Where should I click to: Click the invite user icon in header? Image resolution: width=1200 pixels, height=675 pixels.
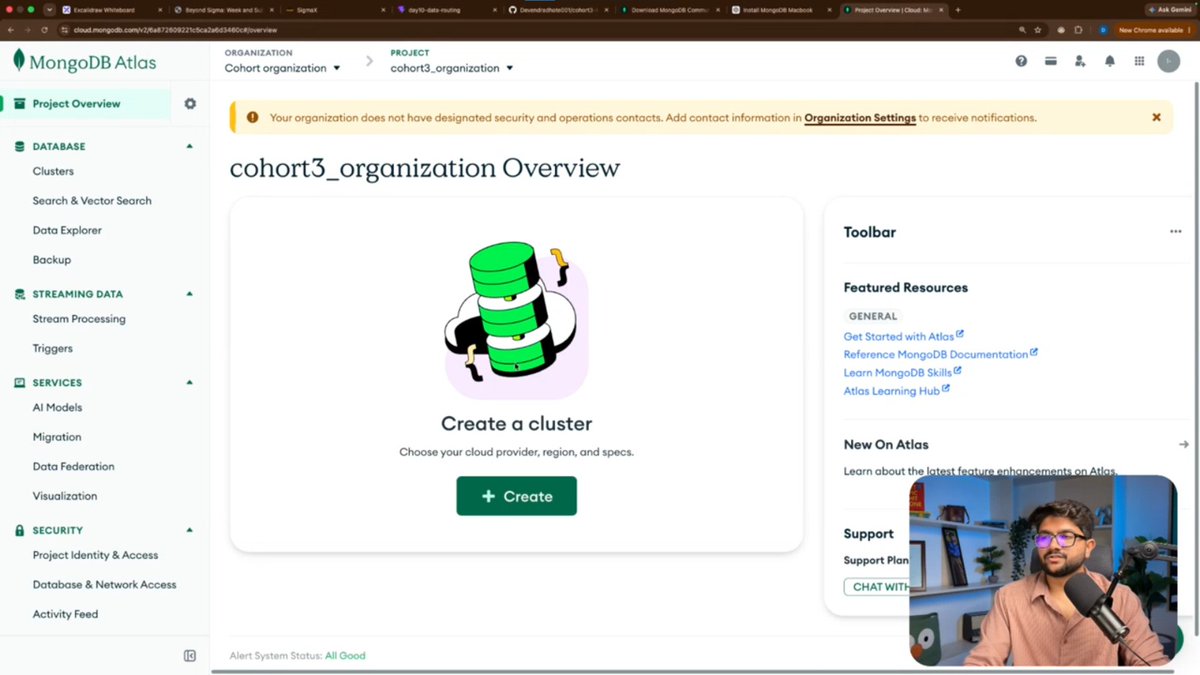1080,61
